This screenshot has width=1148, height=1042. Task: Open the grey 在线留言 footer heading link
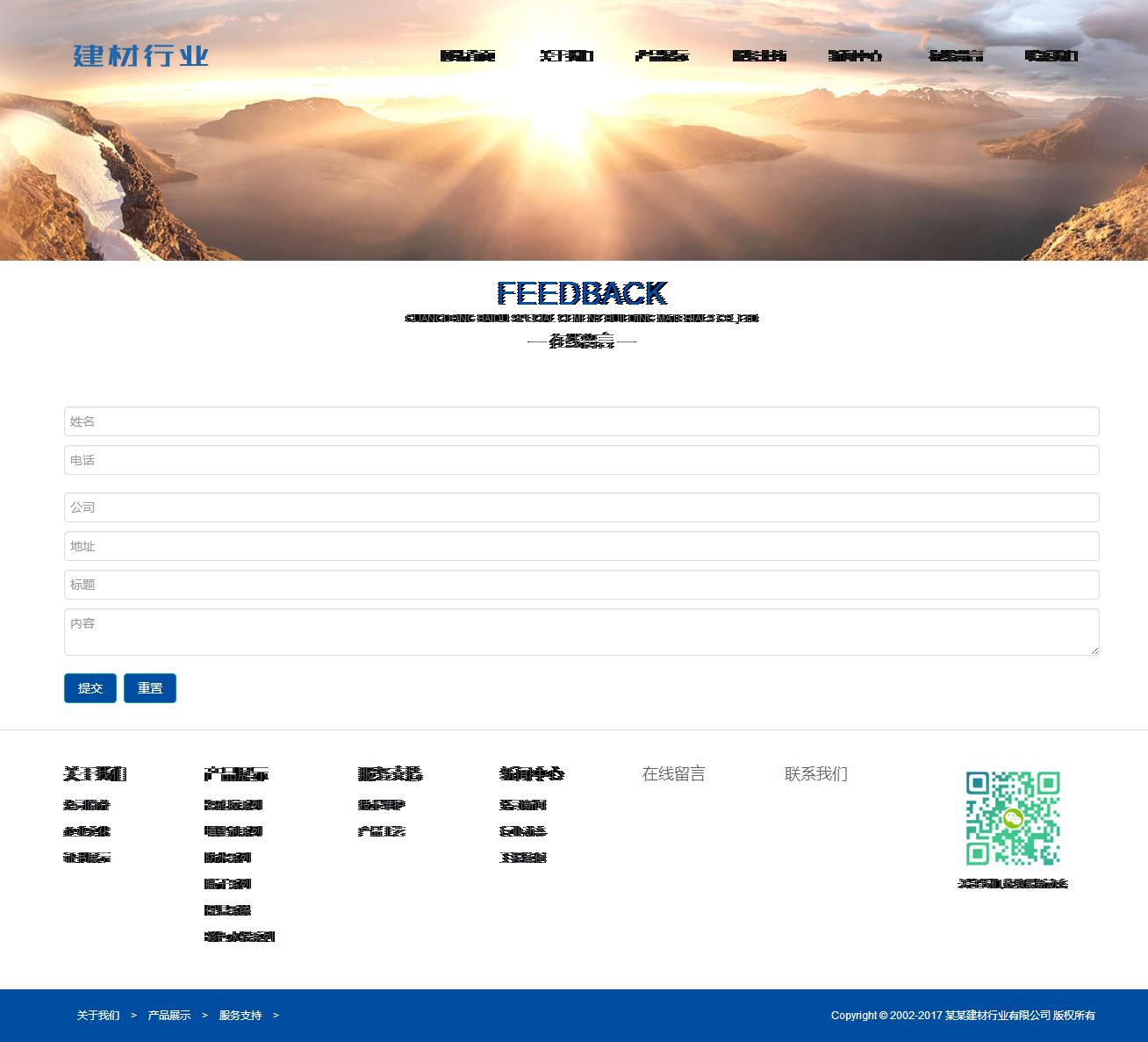[x=673, y=773]
